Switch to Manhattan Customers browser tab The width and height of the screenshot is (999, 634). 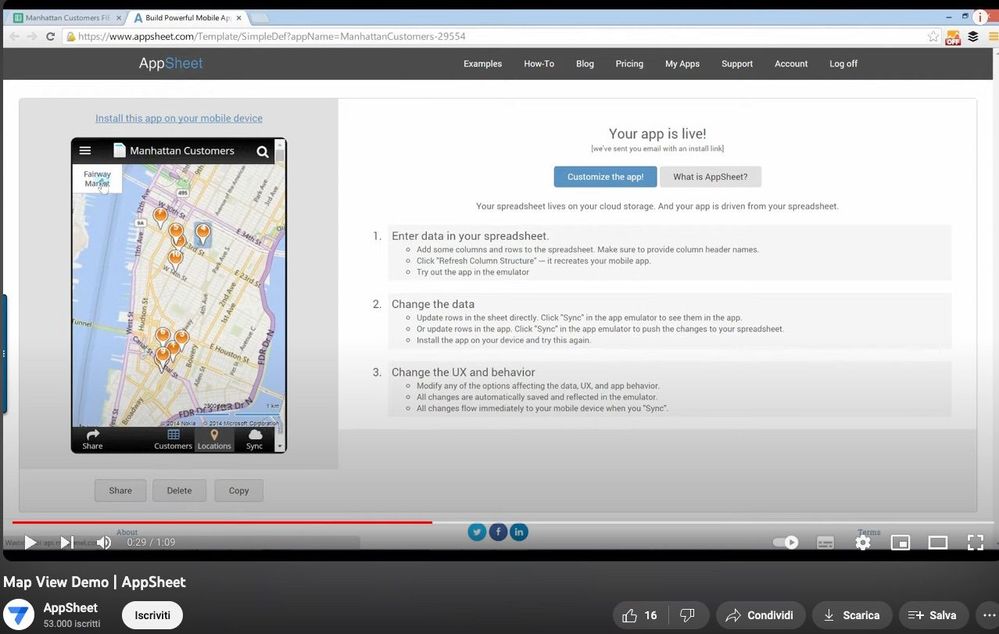(67, 18)
